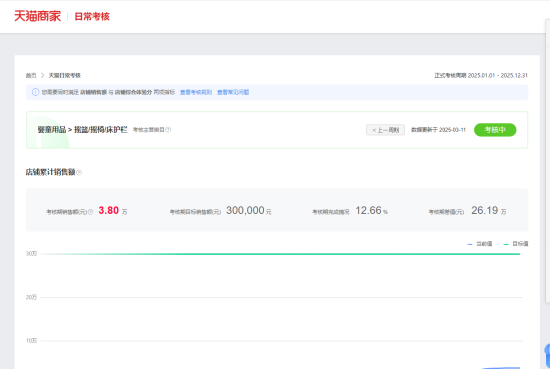Click the blue info icon in the notice bar
Screen dimensions: 550x369
pos(35,92)
